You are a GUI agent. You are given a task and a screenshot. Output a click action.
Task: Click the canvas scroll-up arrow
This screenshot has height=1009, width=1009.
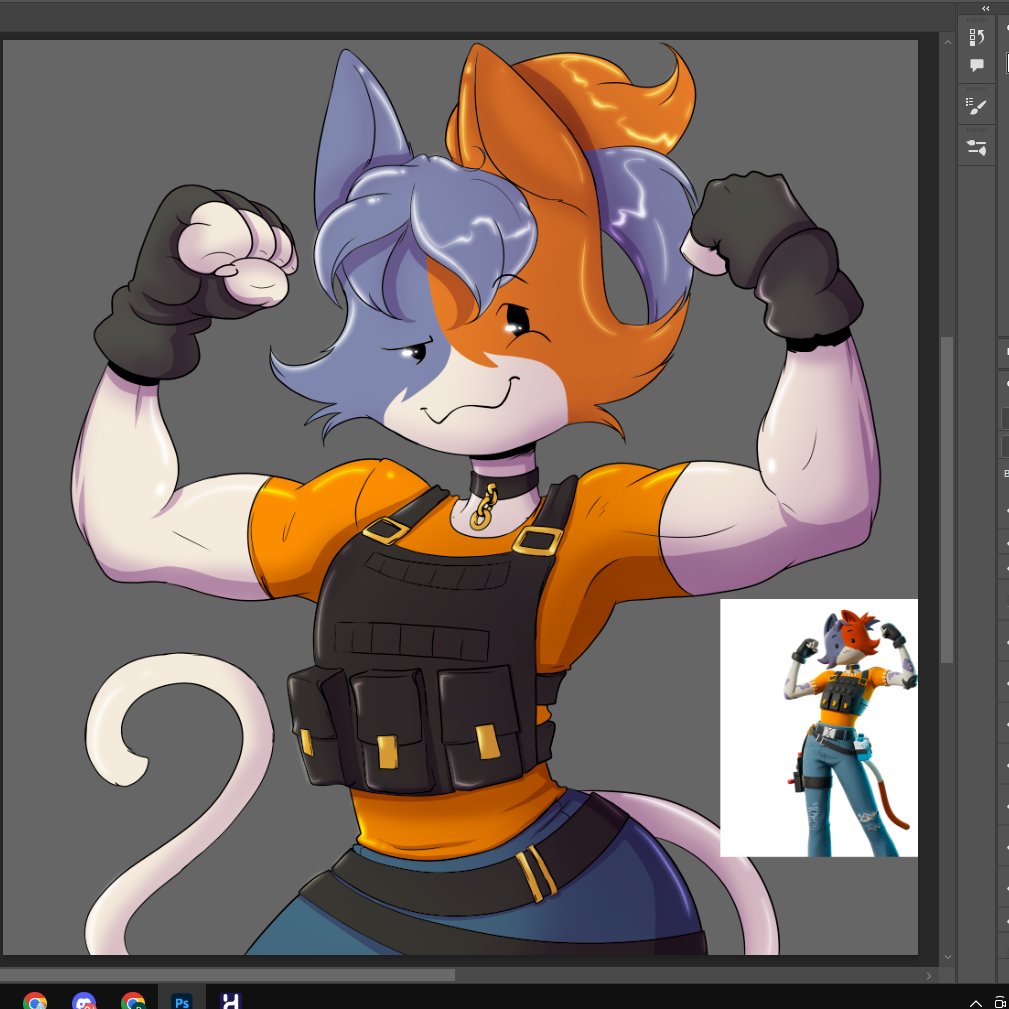pyautogui.click(x=947, y=42)
